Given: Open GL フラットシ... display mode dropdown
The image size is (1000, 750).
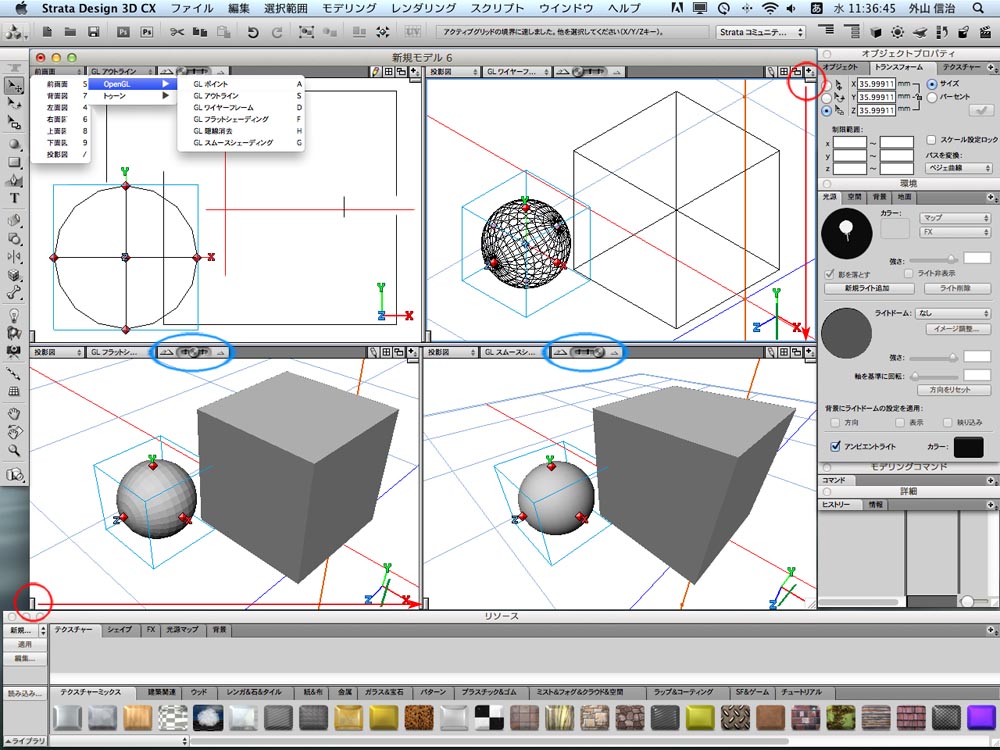Looking at the screenshot, I should (119, 352).
